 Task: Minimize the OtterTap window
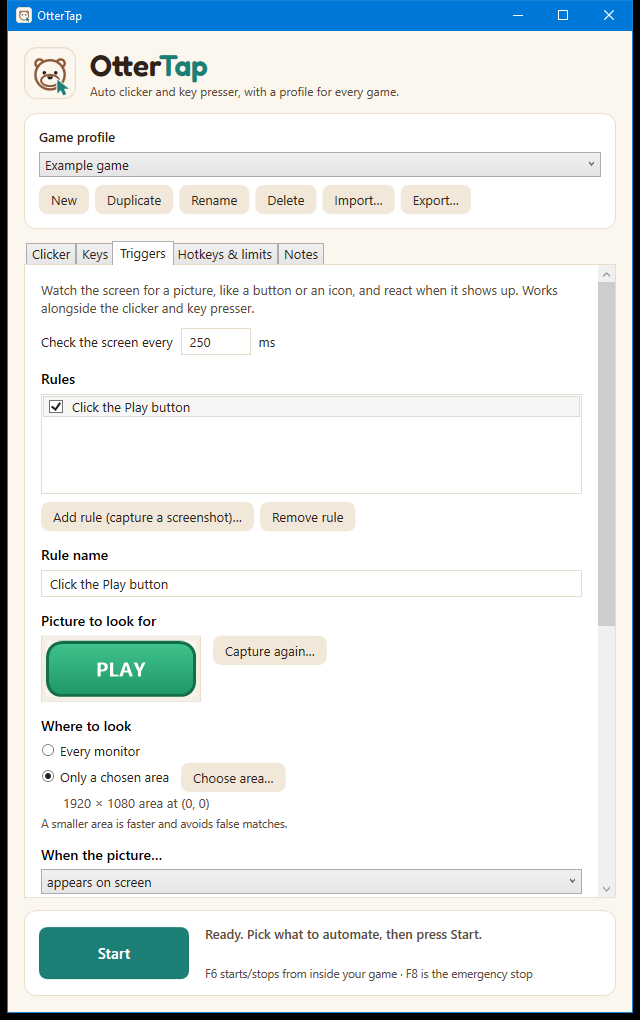pyautogui.click(x=518, y=15)
